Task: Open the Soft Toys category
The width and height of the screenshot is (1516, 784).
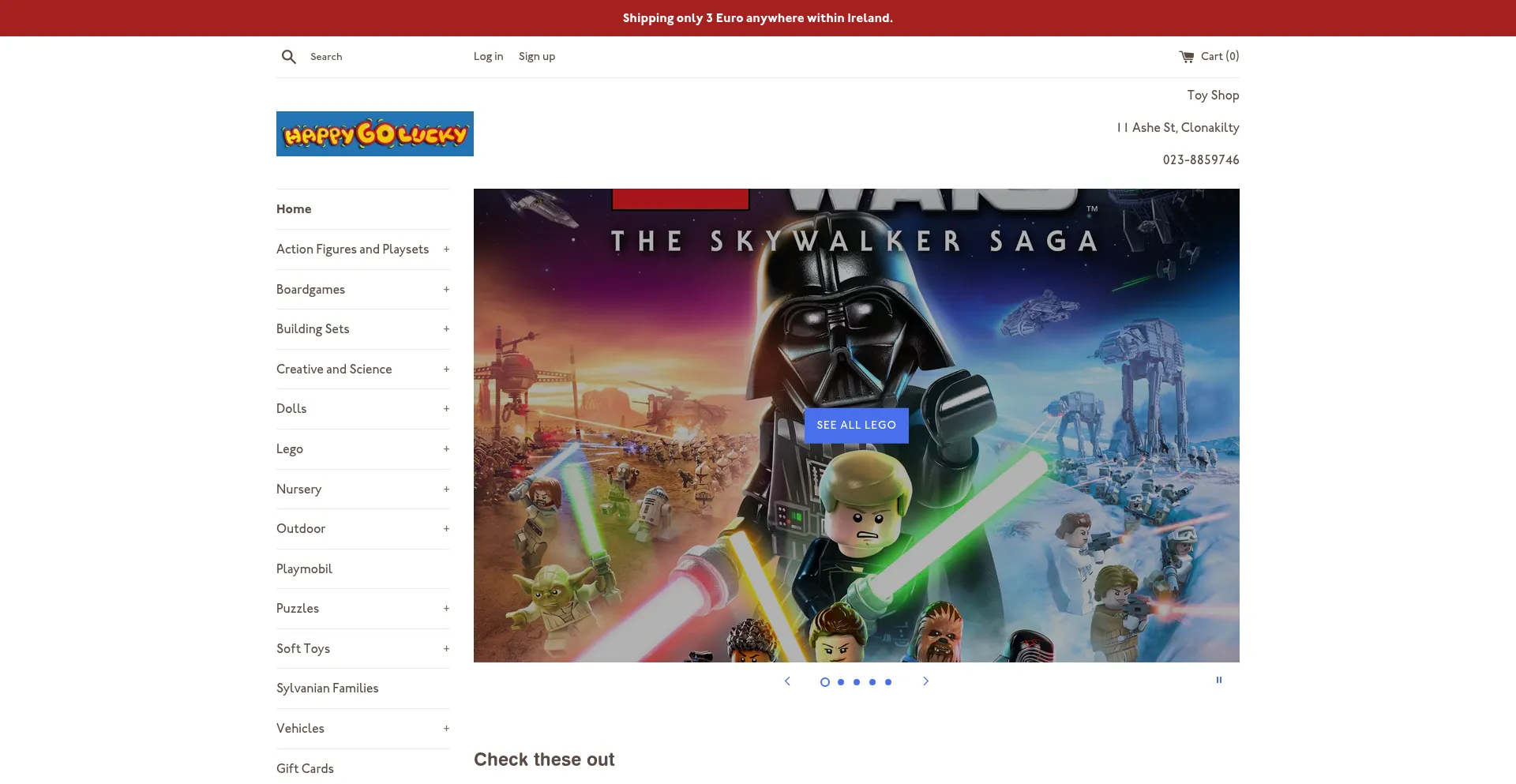Action: [x=303, y=649]
